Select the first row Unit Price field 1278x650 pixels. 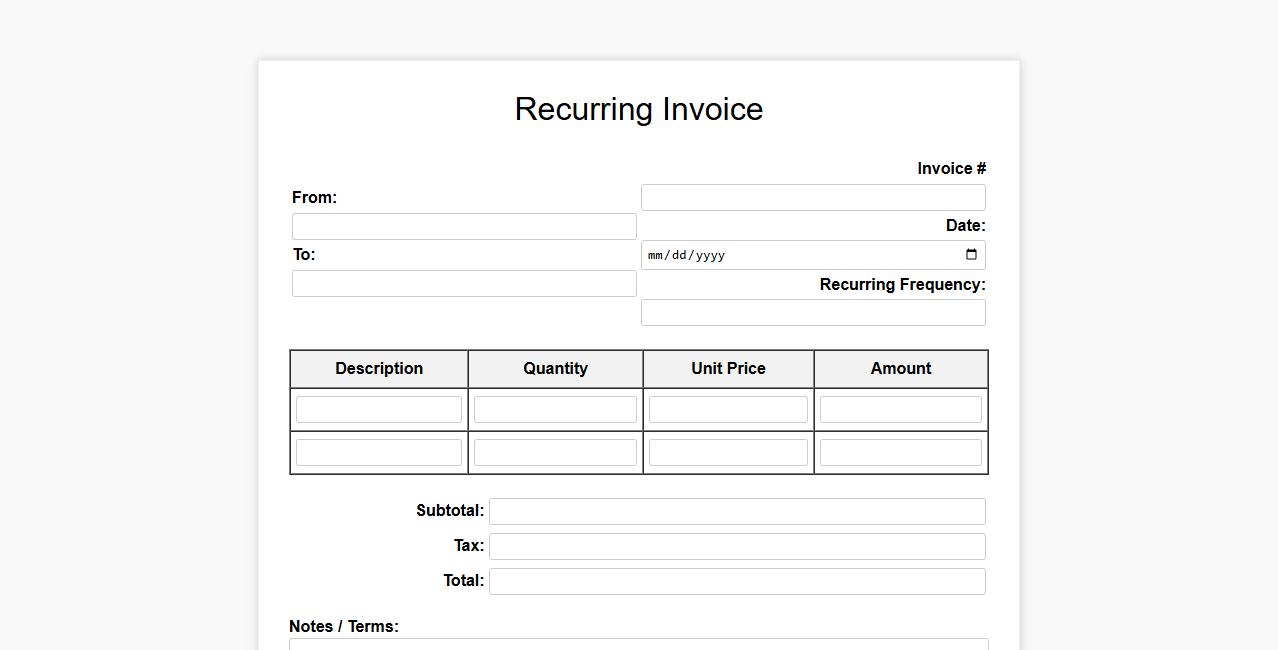(728, 409)
